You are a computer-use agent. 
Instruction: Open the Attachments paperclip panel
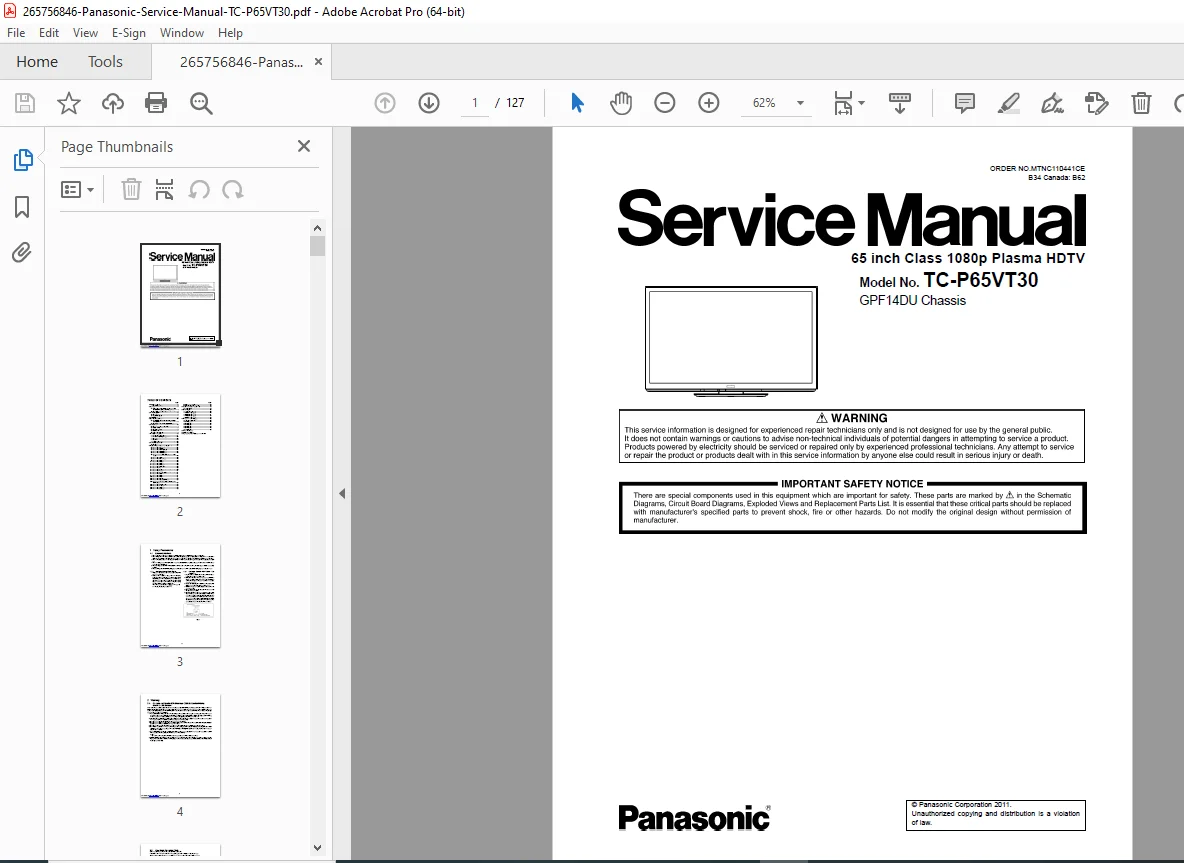[x=22, y=252]
